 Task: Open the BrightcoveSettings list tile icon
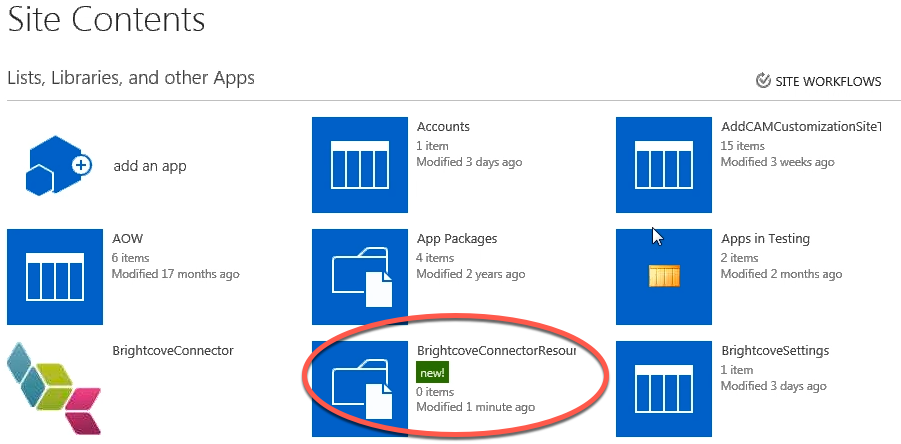664,390
